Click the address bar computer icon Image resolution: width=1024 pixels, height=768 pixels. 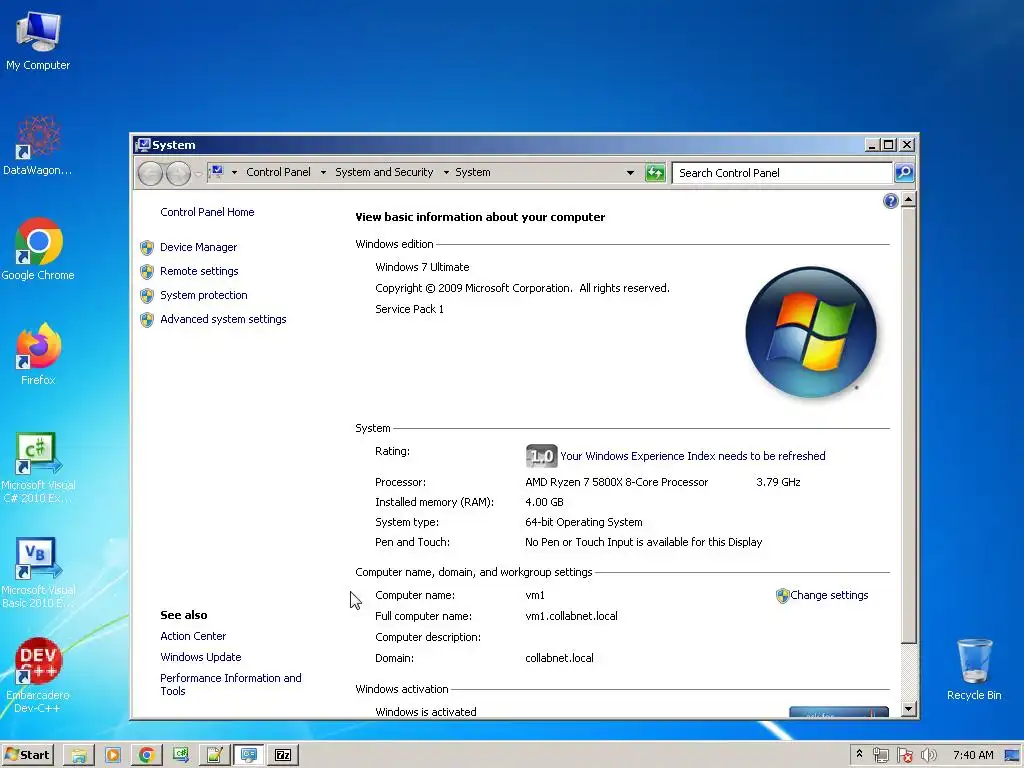click(x=217, y=172)
